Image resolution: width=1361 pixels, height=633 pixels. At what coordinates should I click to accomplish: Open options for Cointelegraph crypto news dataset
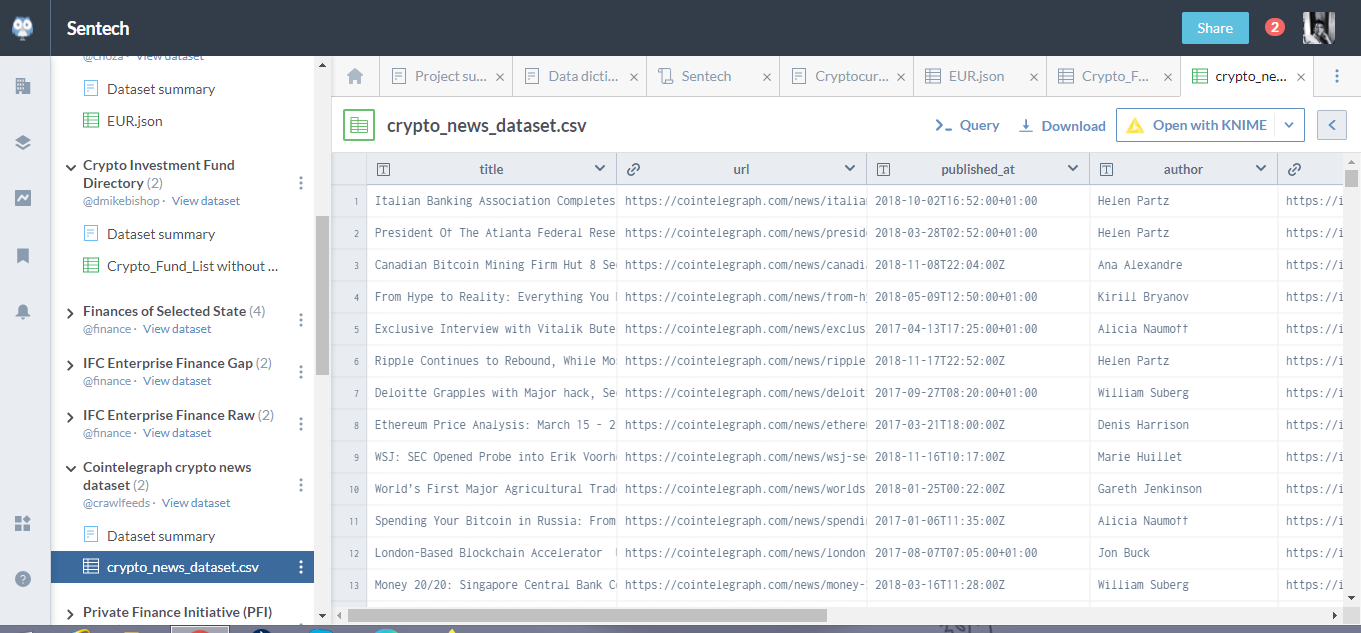(301, 485)
